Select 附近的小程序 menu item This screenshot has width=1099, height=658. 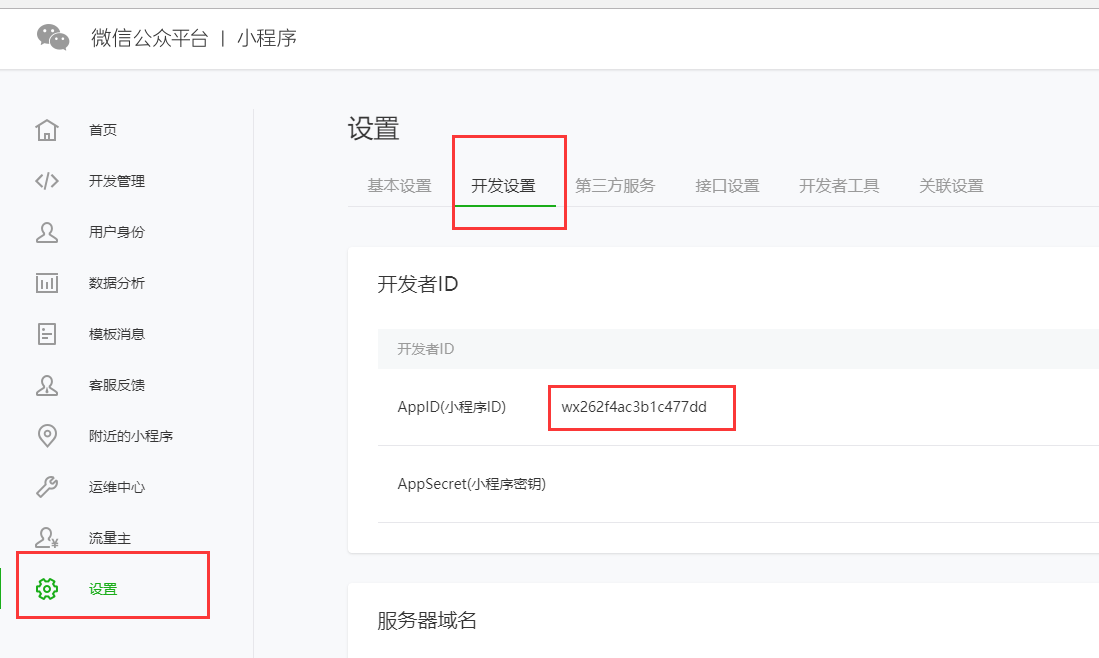point(131,436)
